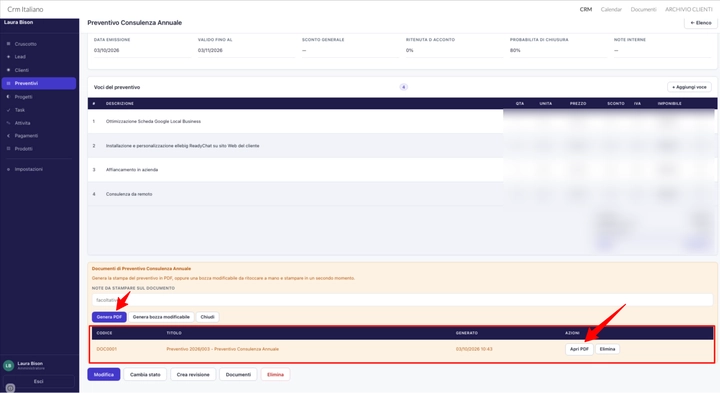
Task: Click row Installazione e personalizzazione ellebig ReadyChat
Action: coord(402,146)
